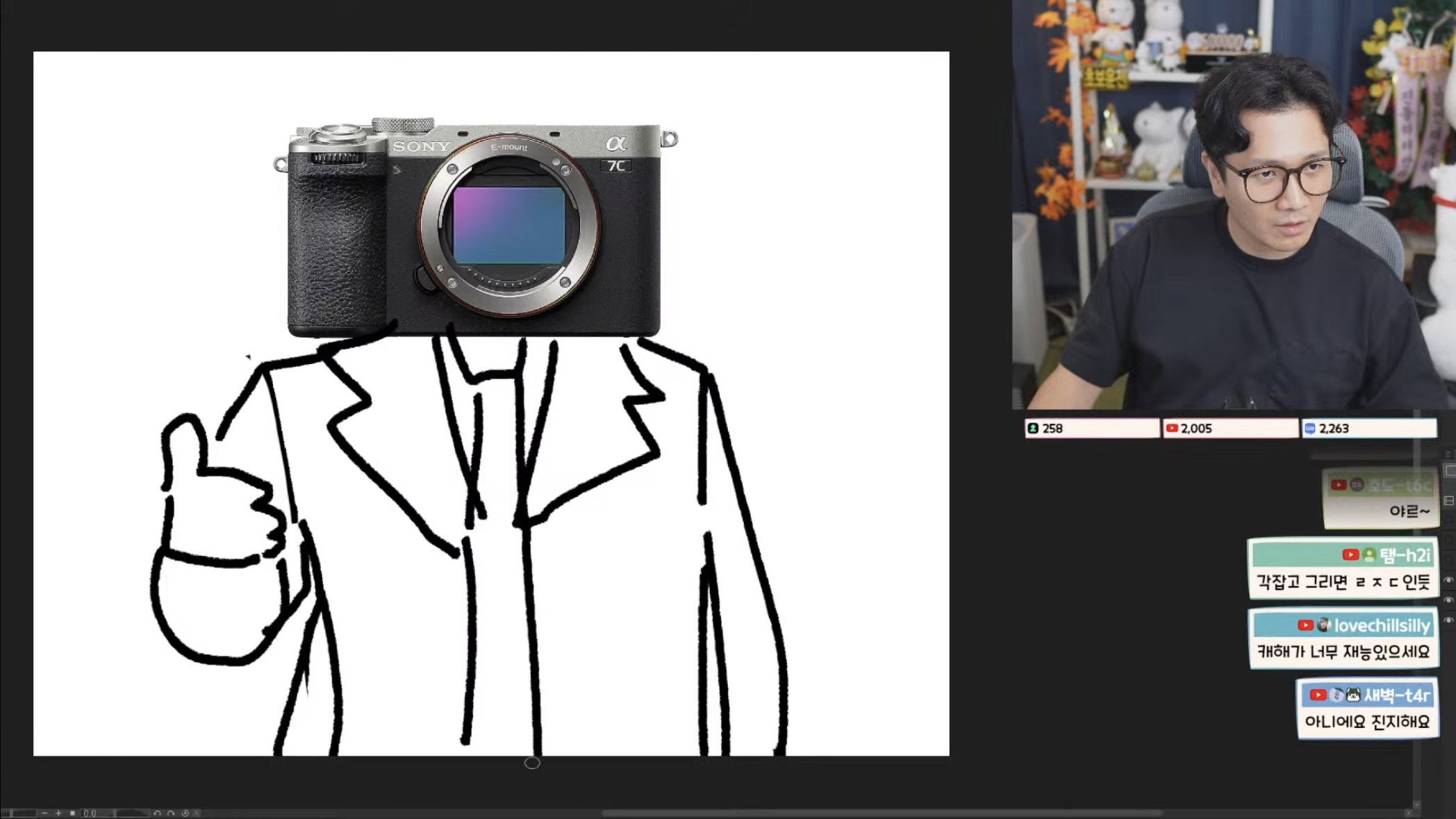Click the green icon beside 258
Screen dimensions: 1456x819
pos(1033,429)
